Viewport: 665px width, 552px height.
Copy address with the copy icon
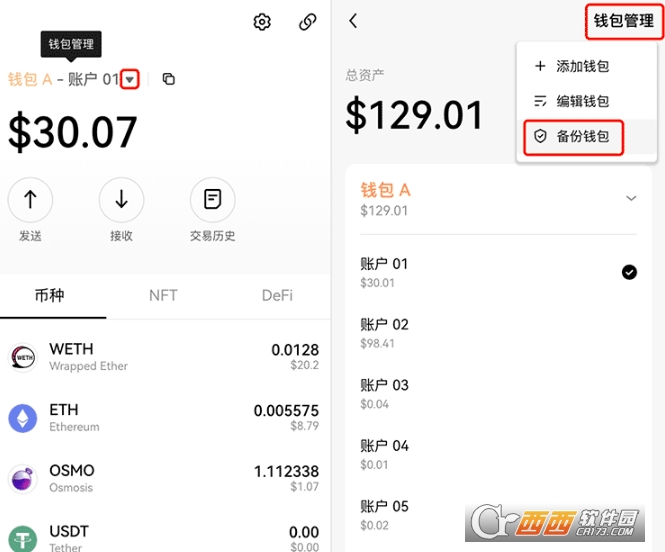168,79
